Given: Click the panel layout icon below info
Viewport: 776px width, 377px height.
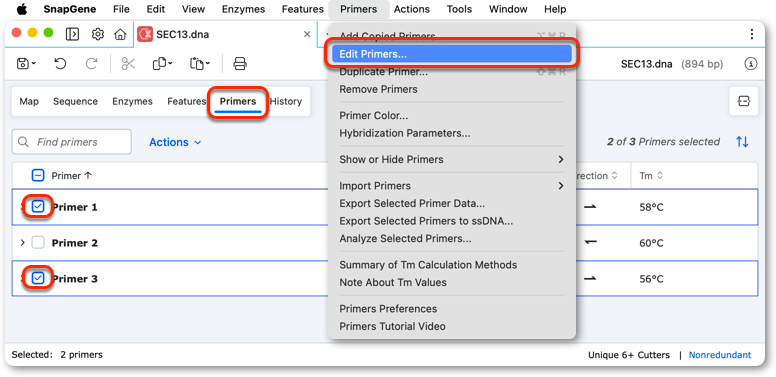Looking at the screenshot, I should click(x=743, y=101).
